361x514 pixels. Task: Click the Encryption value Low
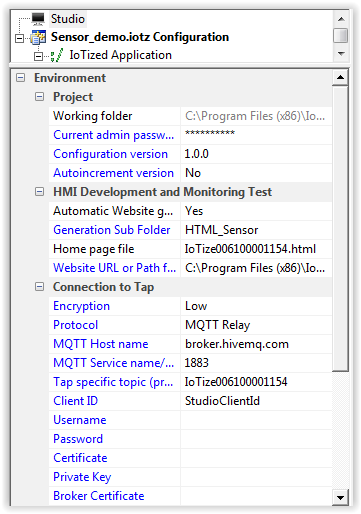click(x=256, y=306)
